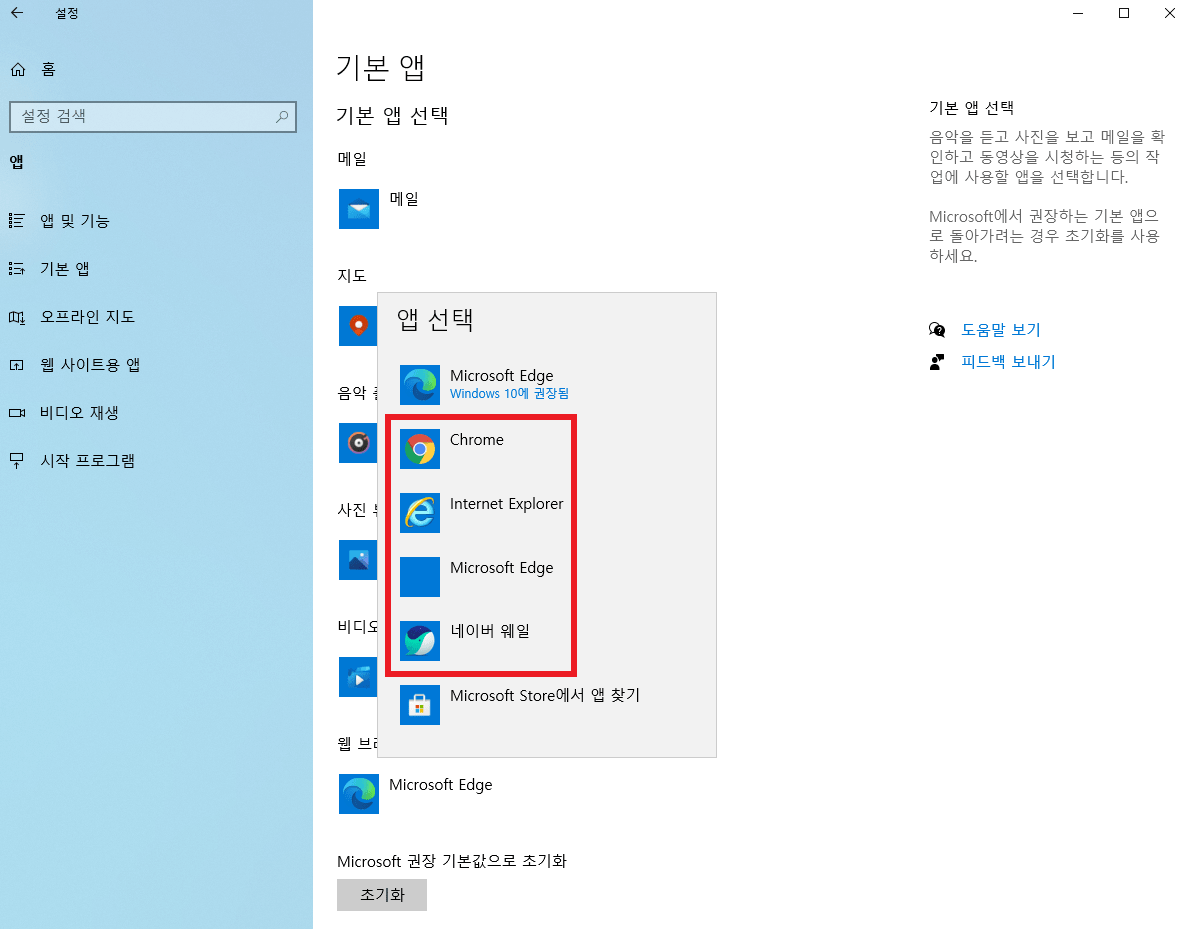Click the Microsoft Edge label under 웹 브라우저
Screen dimensions: 1186x929
(441, 785)
